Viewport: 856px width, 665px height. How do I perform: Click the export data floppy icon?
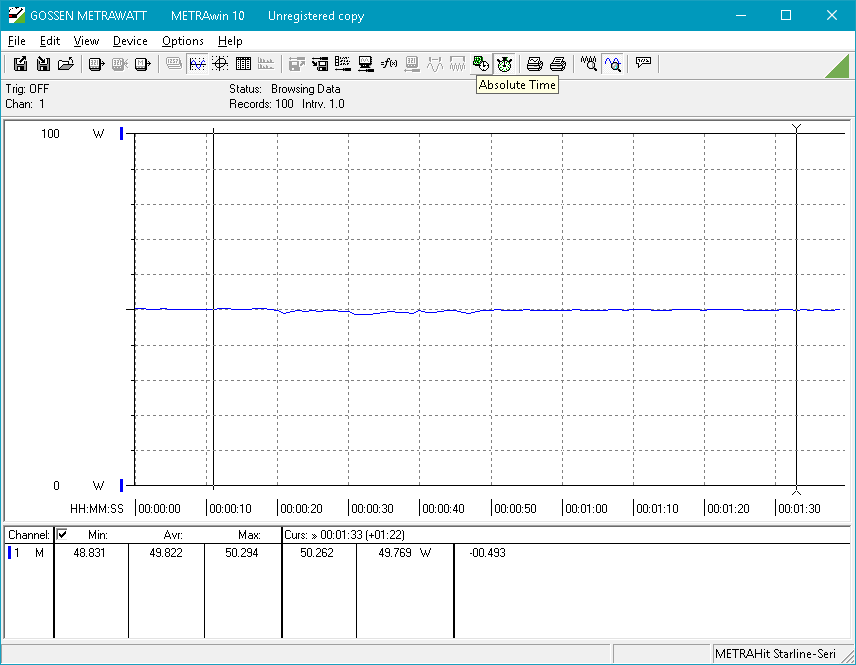(20, 64)
